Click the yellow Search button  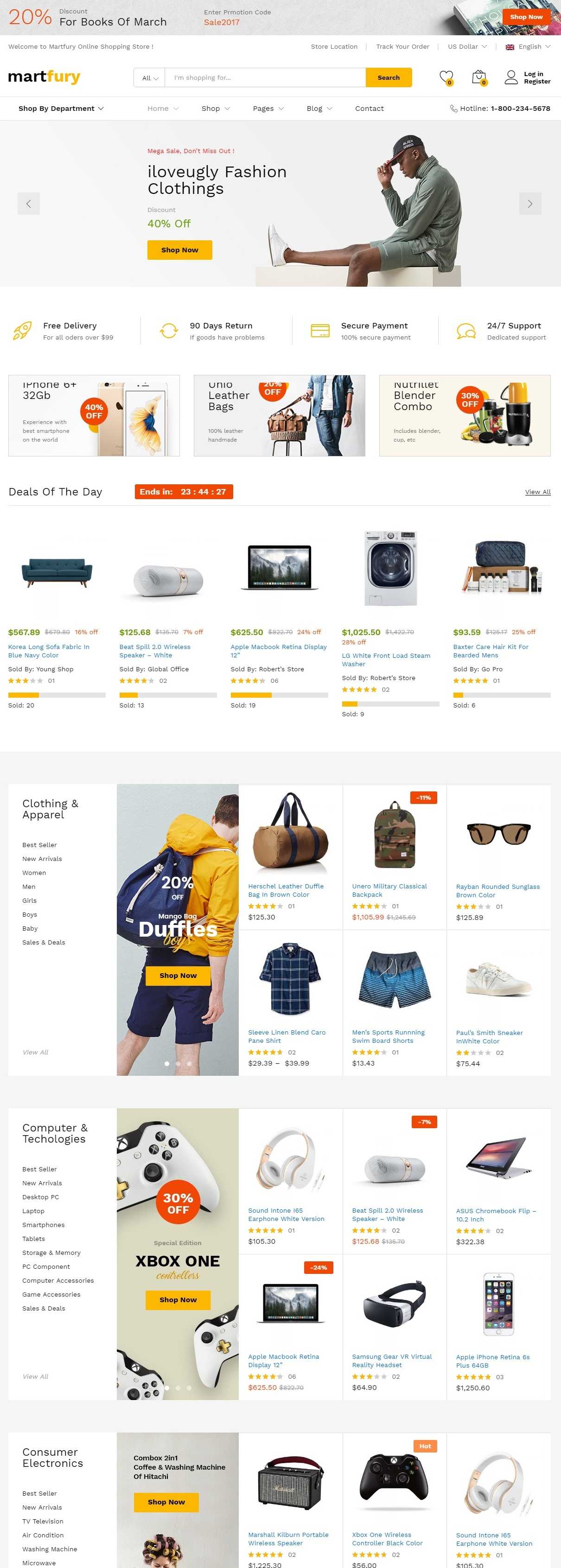pos(389,78)
